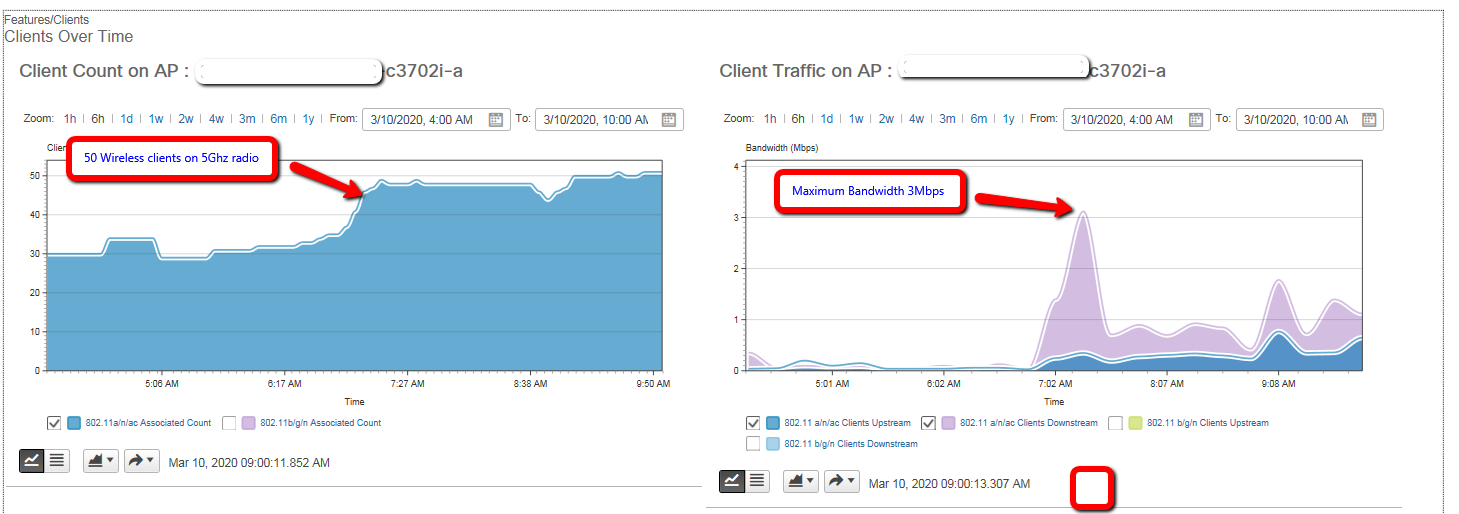The image size is (1459, 514).
Task: Switch Client Traffic panel to table view
Action: (x=757, y=481)
